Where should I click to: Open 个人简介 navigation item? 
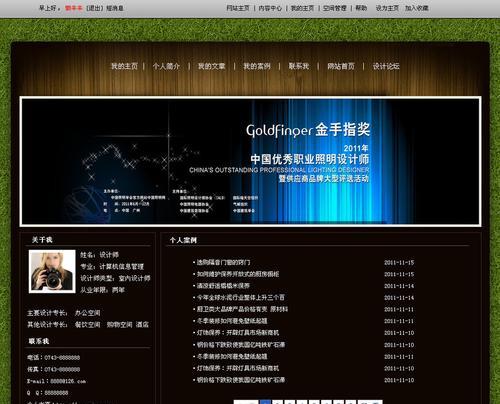166,66
